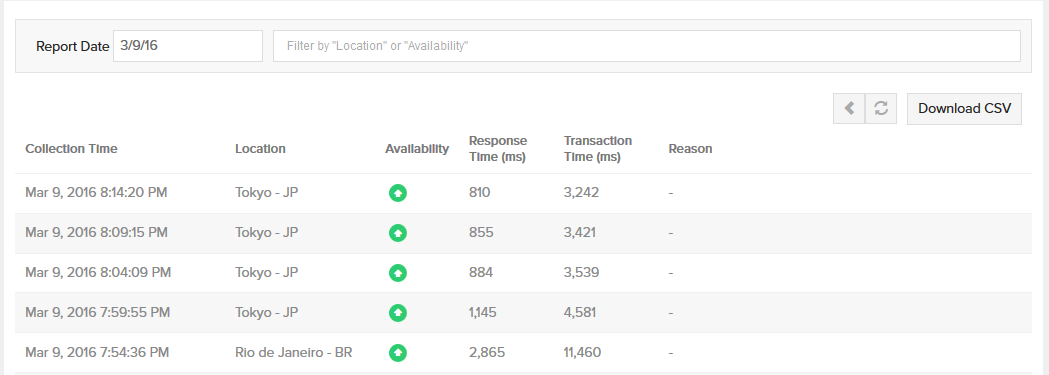The image size is (1049, 375).
Task: Open the Report Date field showing 3/9/16
Action: (188, 46)
